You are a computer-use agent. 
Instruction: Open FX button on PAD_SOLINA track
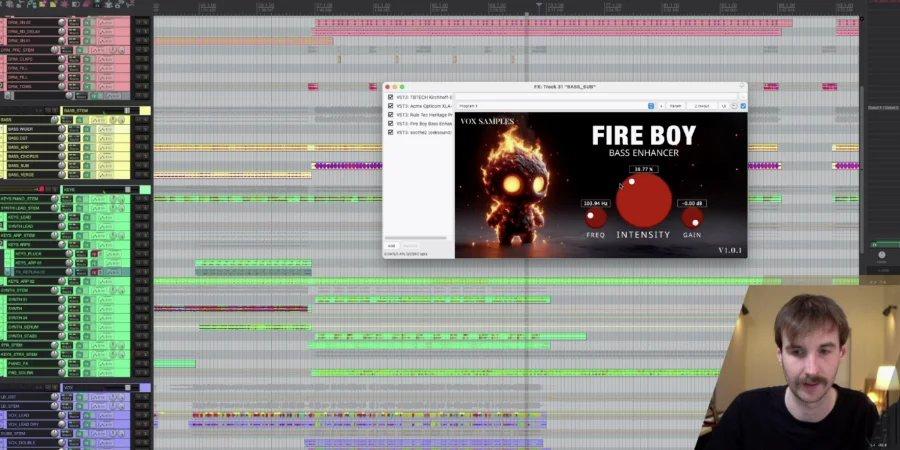tap(87, 373)
